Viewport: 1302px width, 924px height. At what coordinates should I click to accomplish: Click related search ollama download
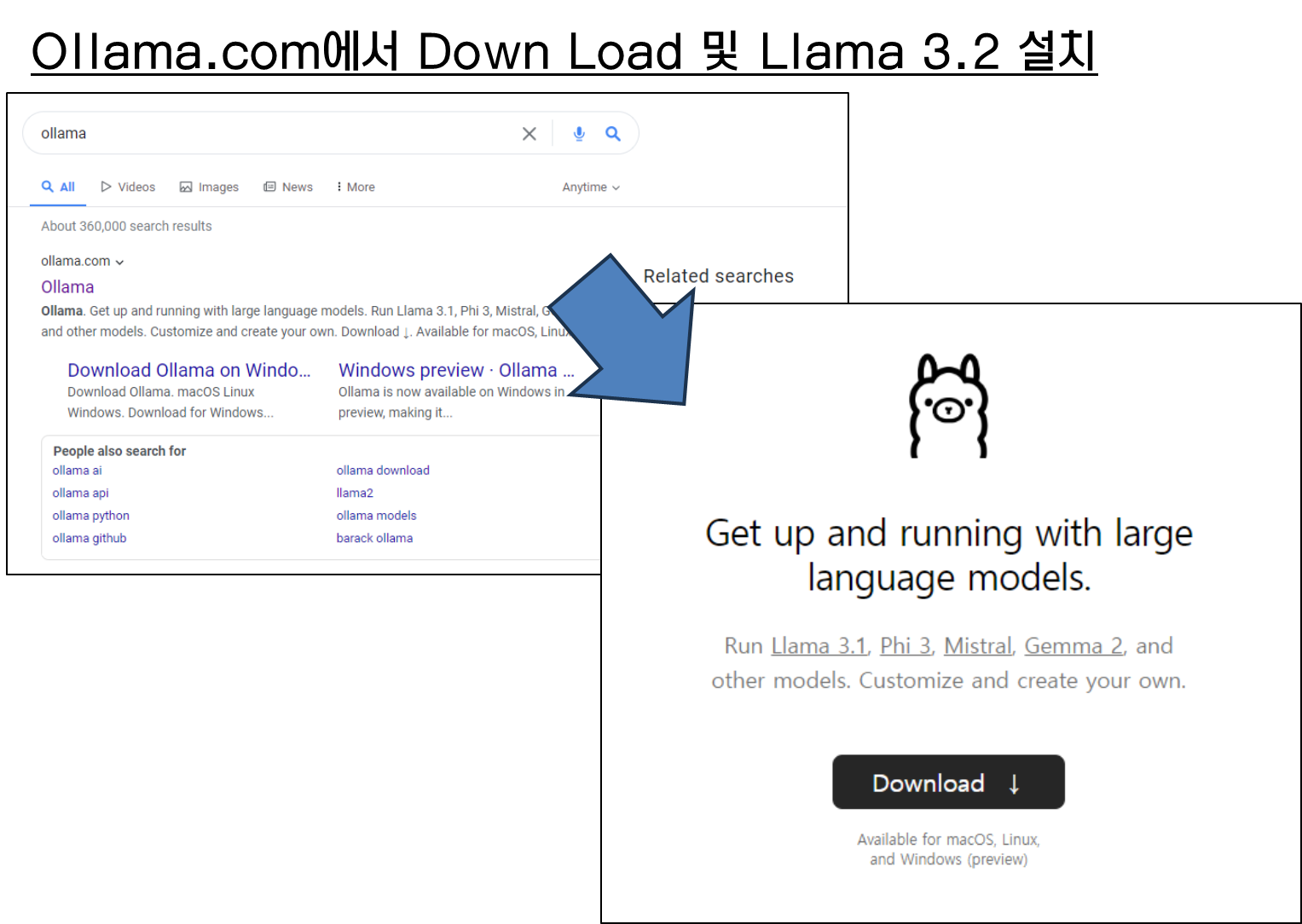pyautogui.click(x=383, y=471)
